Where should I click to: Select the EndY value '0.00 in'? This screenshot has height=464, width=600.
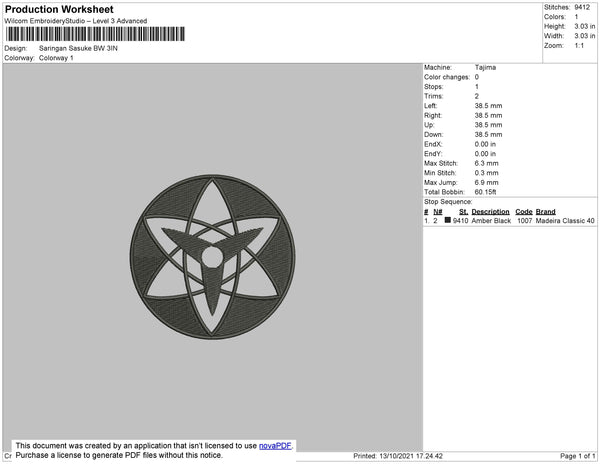click(x=485, y=153)
